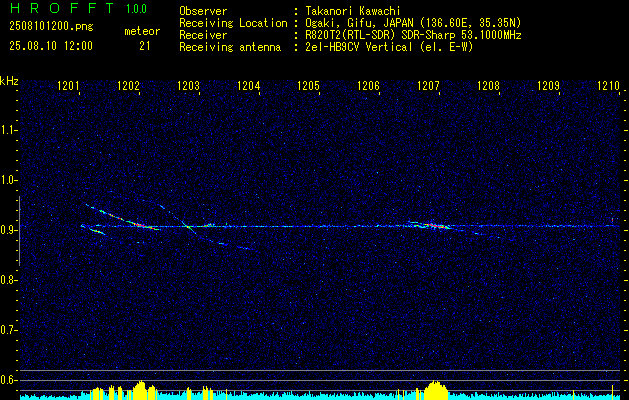The image size is (629, 400).
Task: Click the 1202 time marker
Action: pyautogui.click(x=128, y=85)
